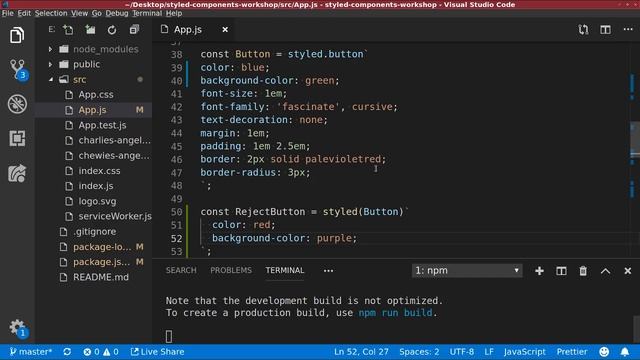Kill terminal with trash icon
The image size is (640, 360).
click(583, 271)
